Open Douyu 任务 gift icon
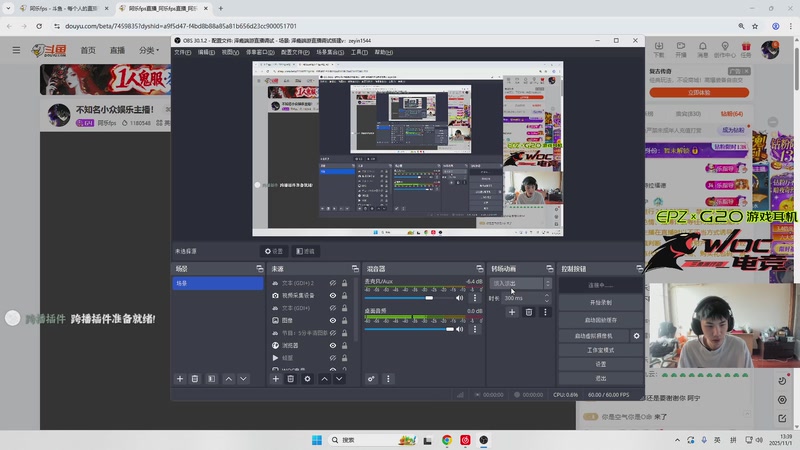 click(746, 49)
